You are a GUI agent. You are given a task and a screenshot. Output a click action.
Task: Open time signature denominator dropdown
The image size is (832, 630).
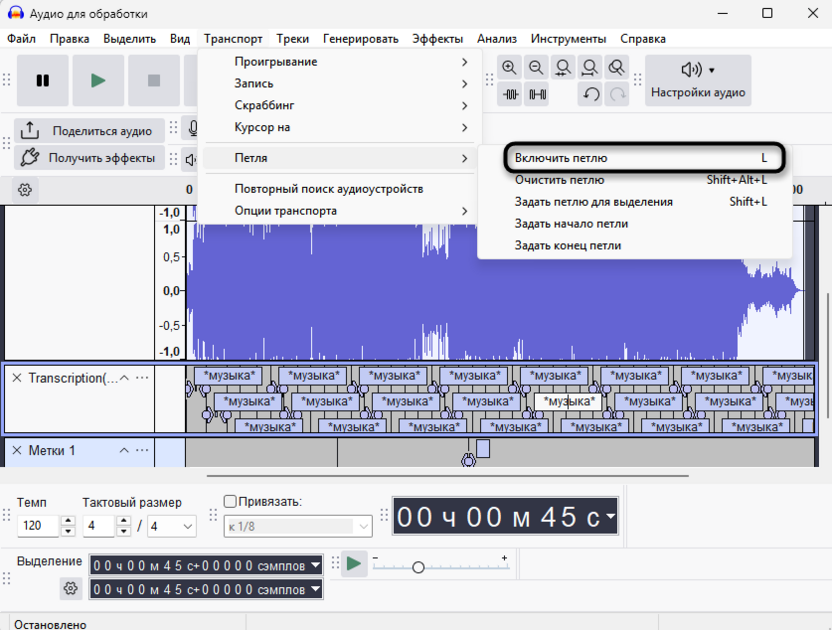(x=172, y=527)
